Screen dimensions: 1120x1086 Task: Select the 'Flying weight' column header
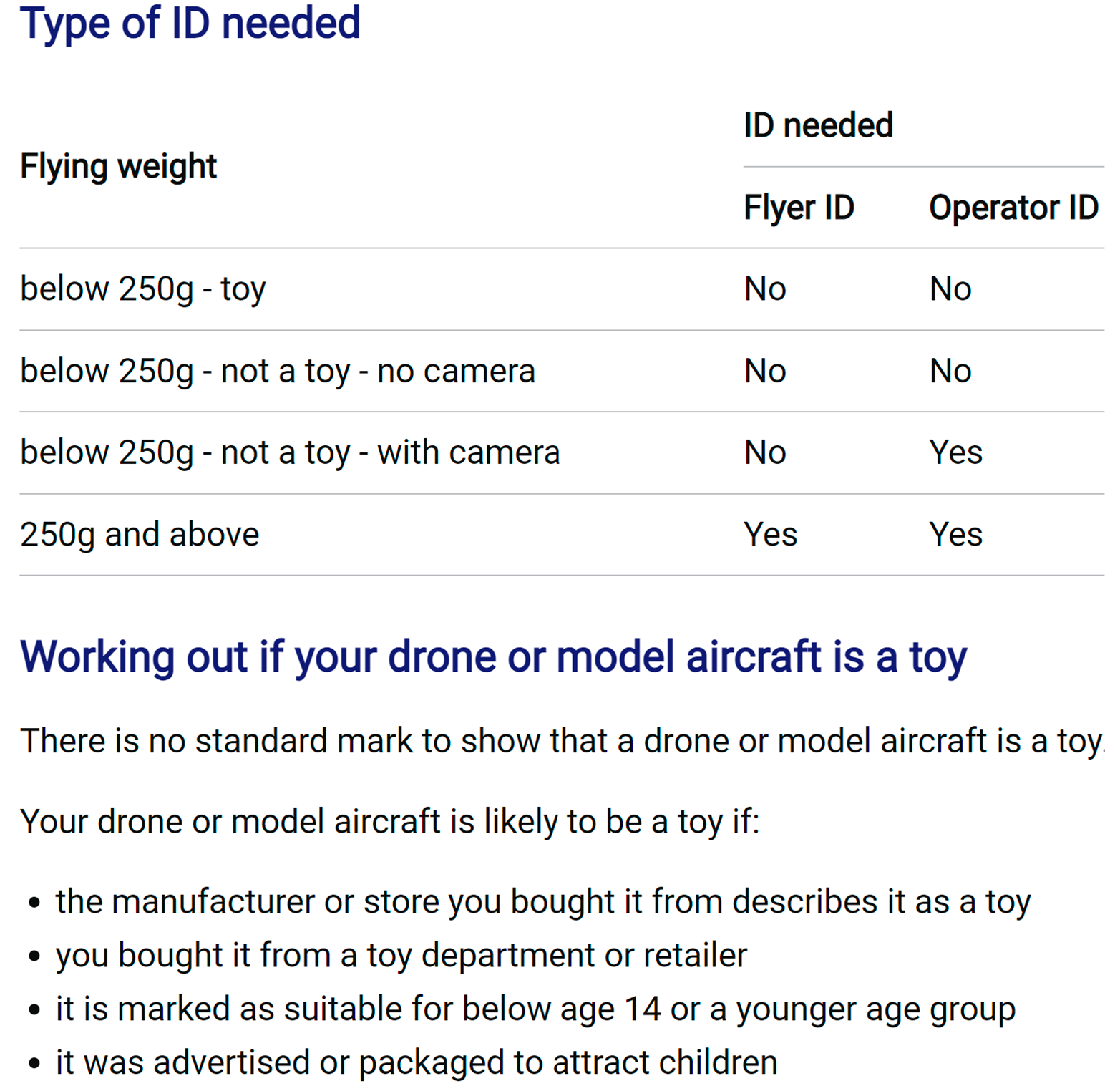(119, 166)
